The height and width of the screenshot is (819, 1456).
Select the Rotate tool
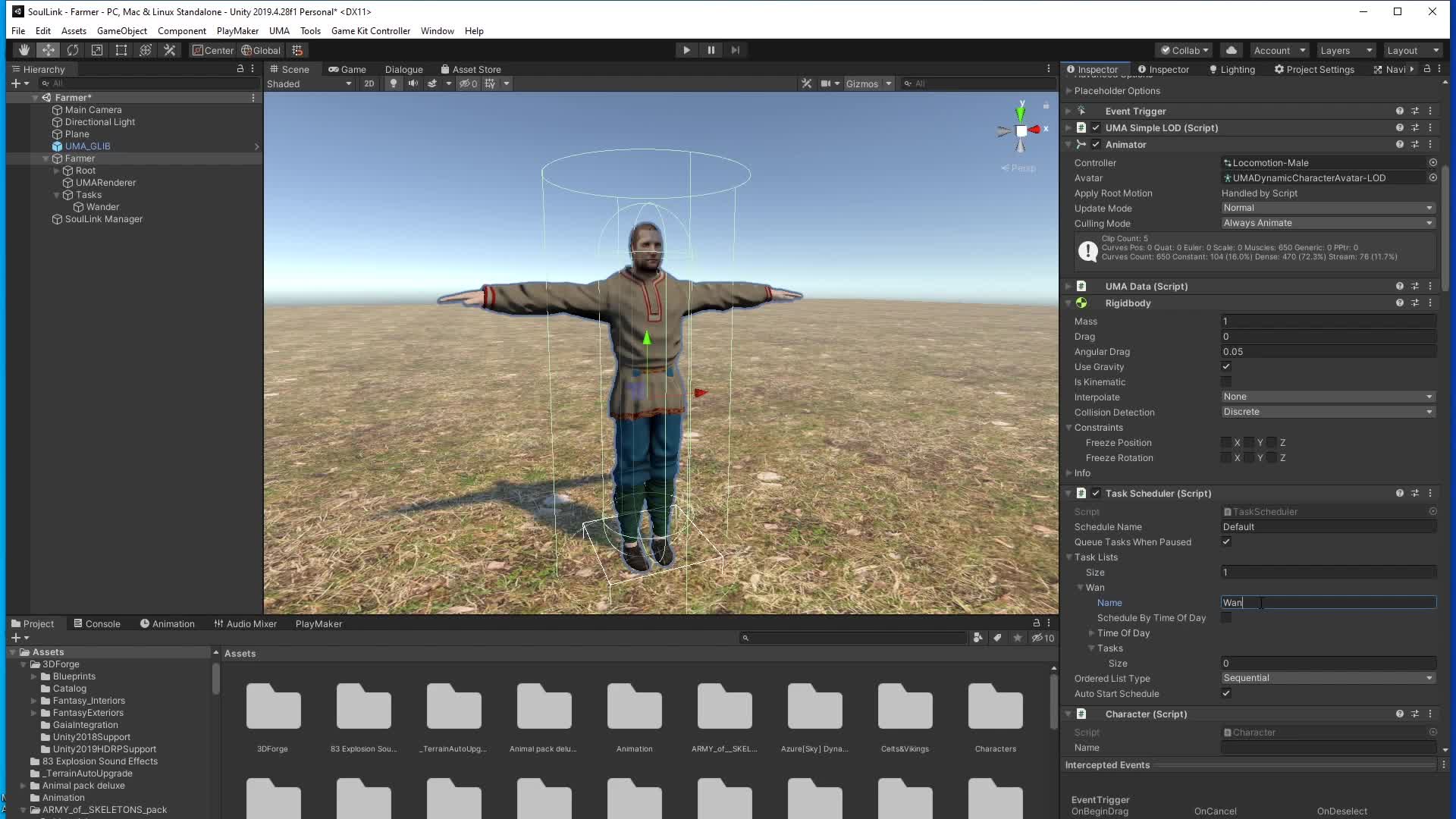coord(73,49)
